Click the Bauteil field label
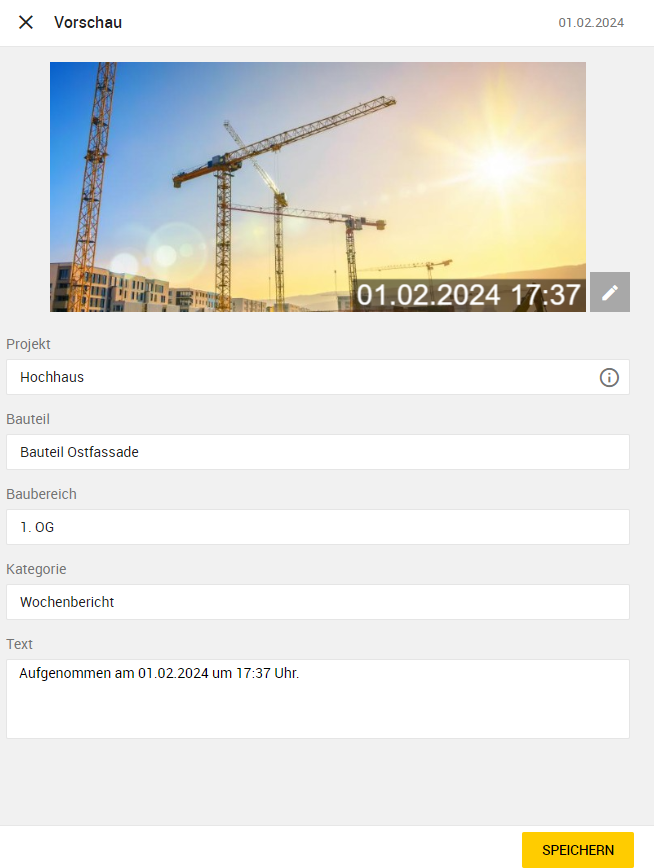 [28, 419]
